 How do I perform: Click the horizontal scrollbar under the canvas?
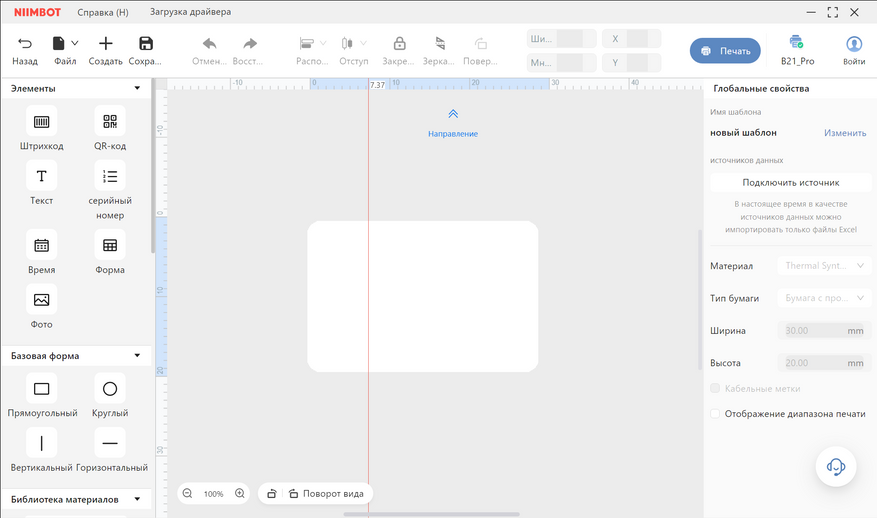coord(431,514)
